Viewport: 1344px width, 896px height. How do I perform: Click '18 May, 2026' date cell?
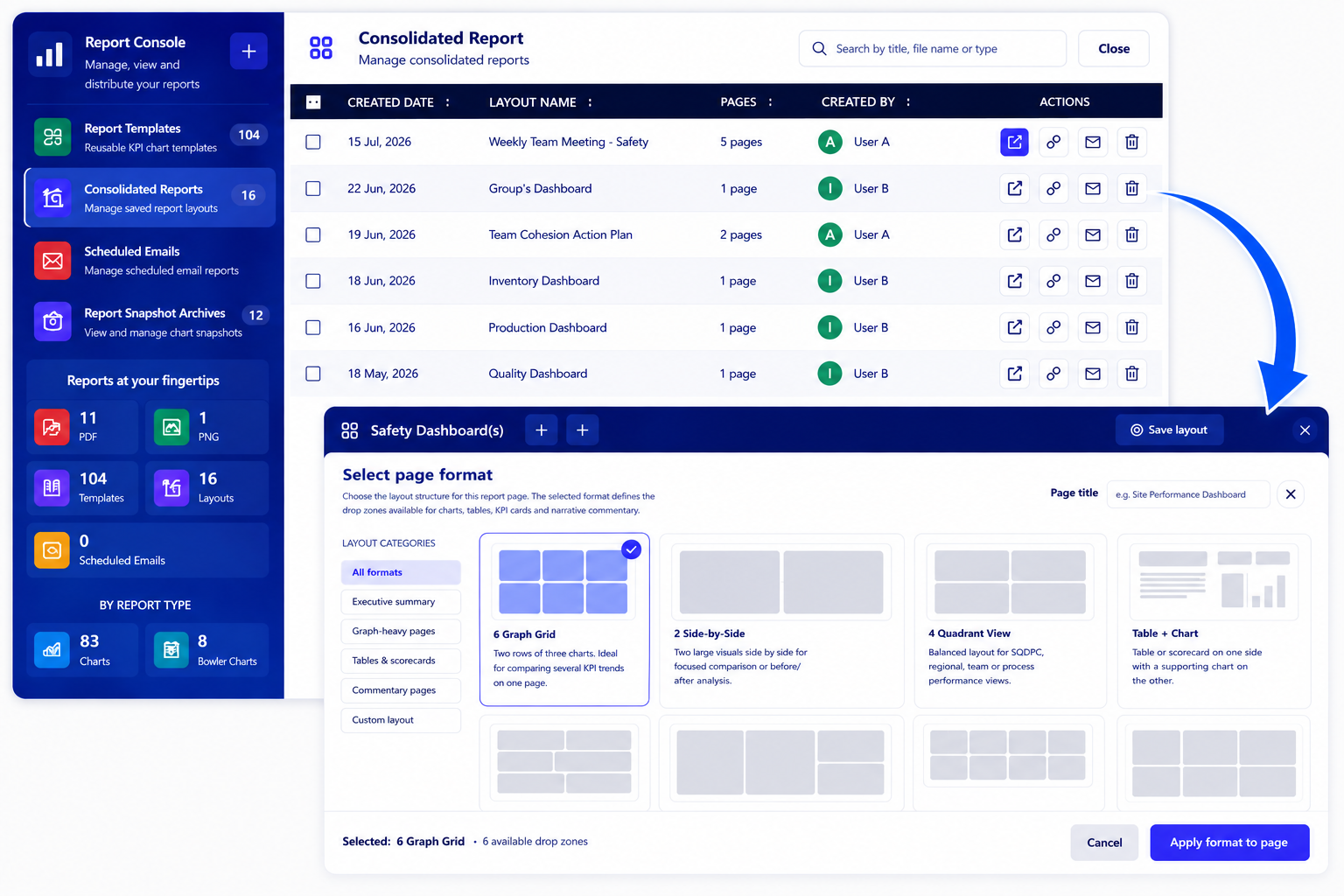(383, 374)
